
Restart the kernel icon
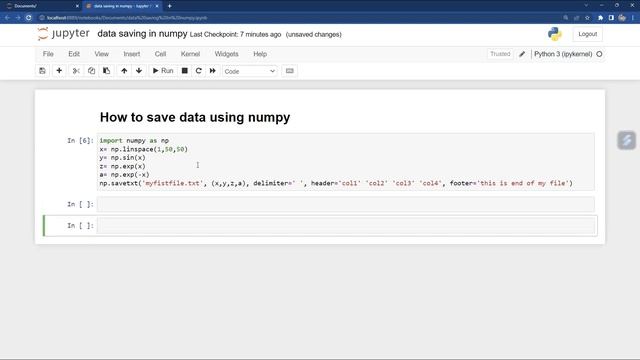pos(198,71)
